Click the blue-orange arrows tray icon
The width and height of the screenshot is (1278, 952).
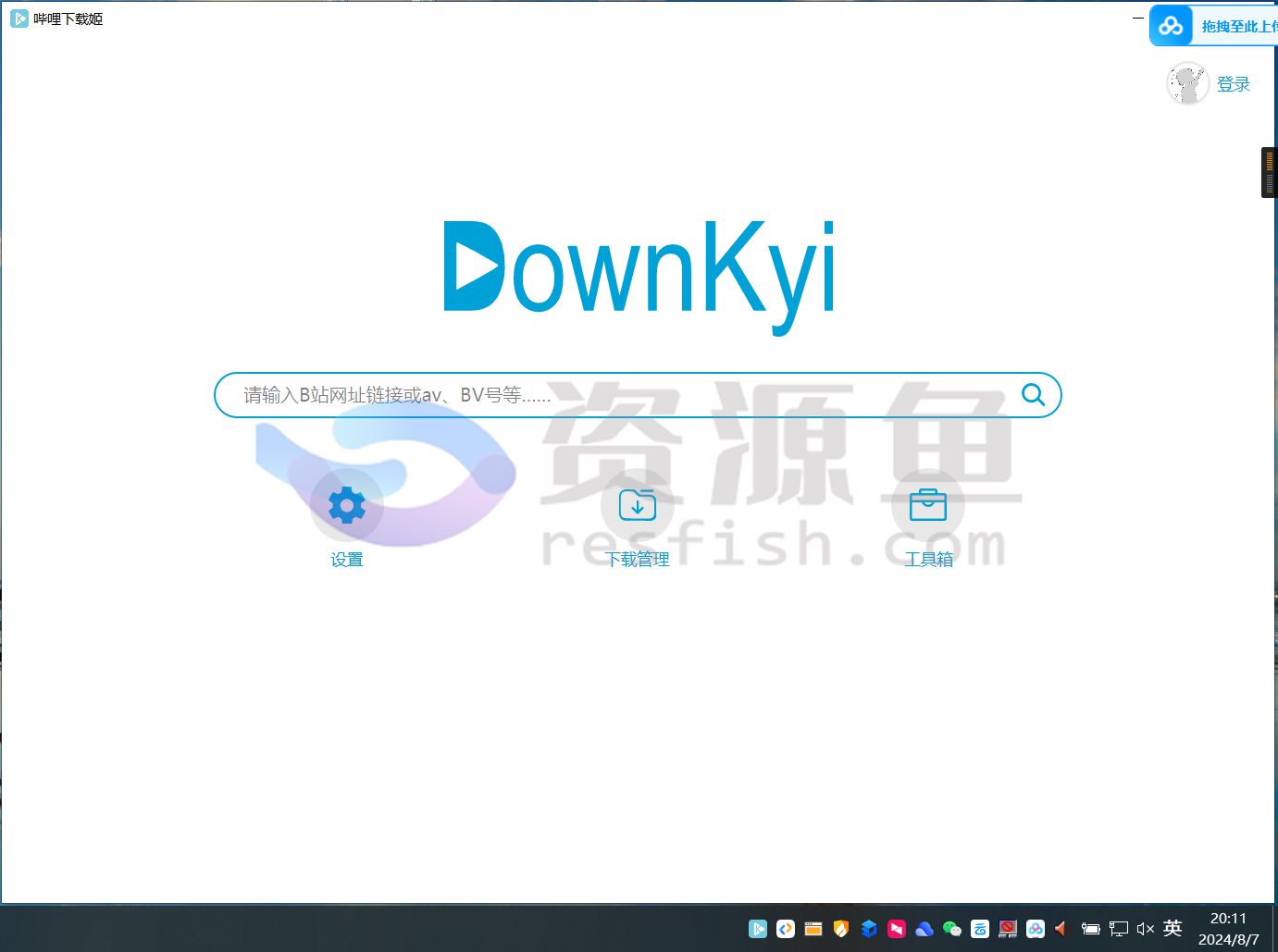click(x=786, y=929)
